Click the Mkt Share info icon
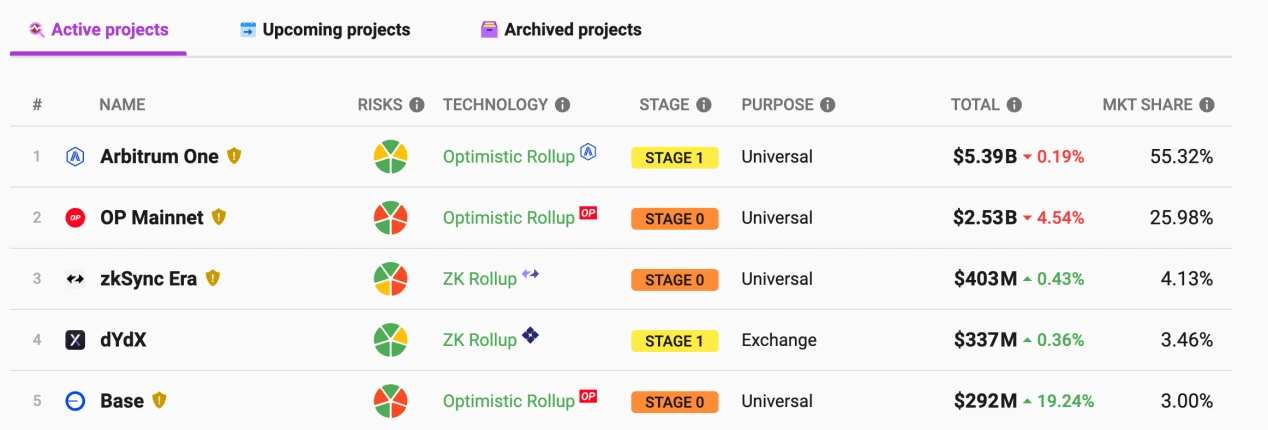This screenshot has height=430, width=1268. click(1207, 105)
